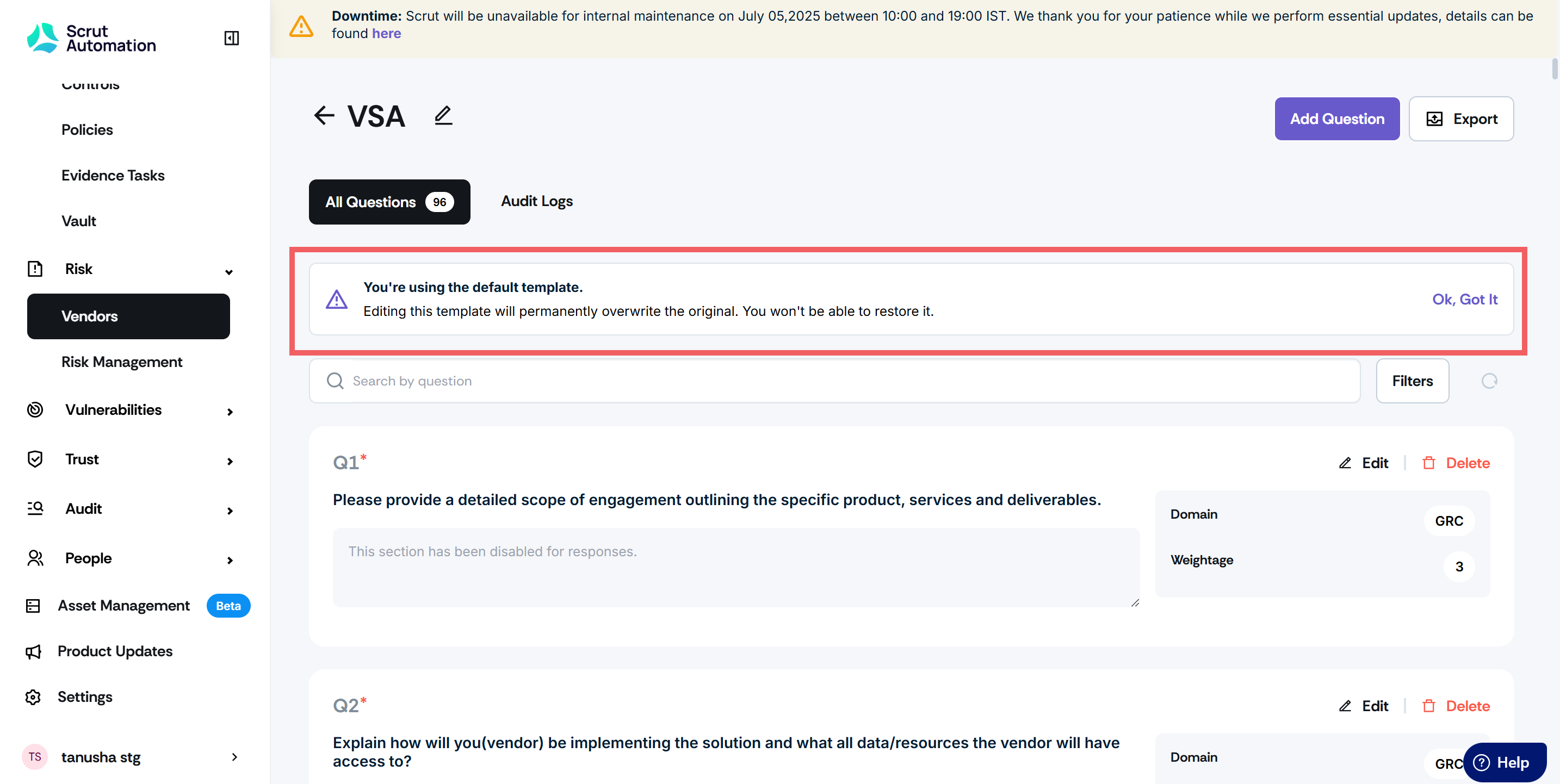Follow the 'here' downtime details link
1560x784 pixels.
[x=386, y=33]
